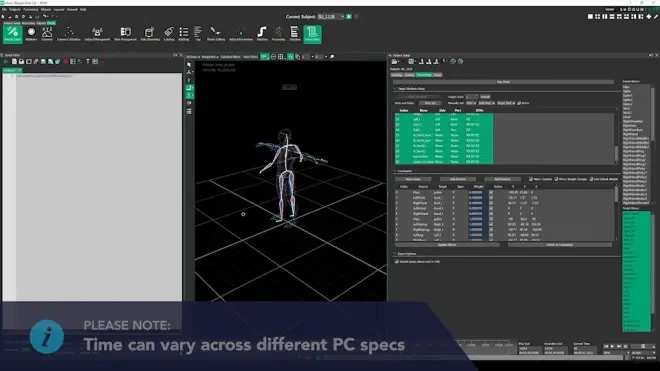The width and height of the screenshot is (660, 371).
Task: Open the Subjects menu
Action: [15, 9]
